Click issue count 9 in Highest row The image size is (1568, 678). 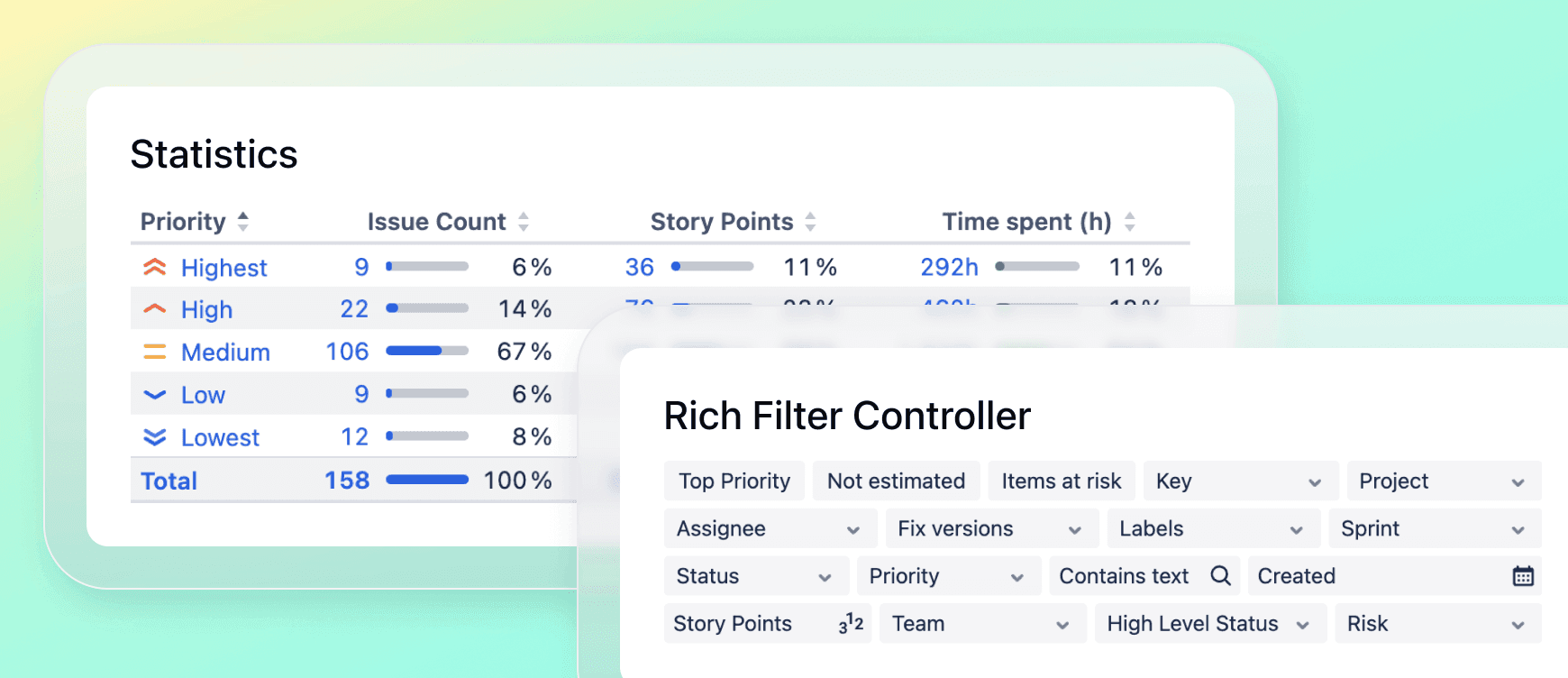(x=361, y=267)
